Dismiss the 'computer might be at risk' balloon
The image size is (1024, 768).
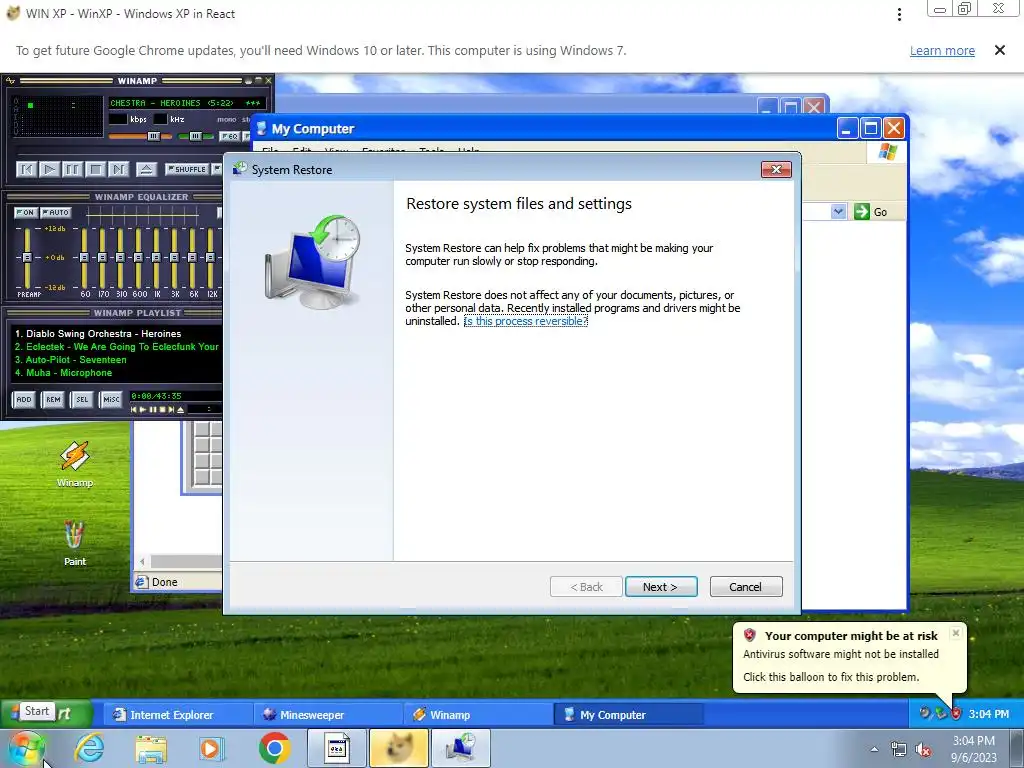click(x=955, y=633)
